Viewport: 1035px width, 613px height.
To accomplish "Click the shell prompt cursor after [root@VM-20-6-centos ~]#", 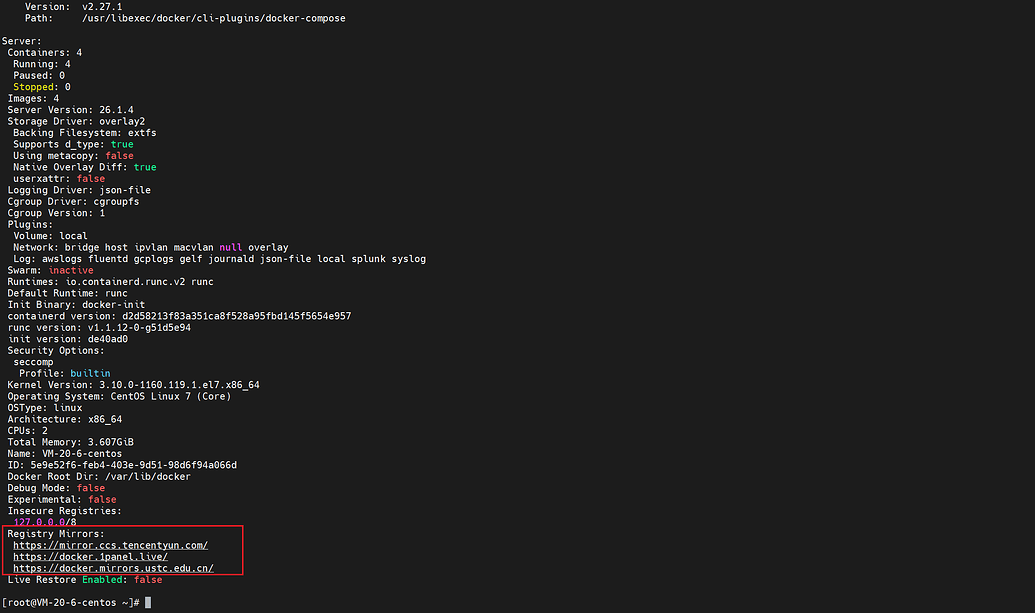I will (x=148, y=603).
